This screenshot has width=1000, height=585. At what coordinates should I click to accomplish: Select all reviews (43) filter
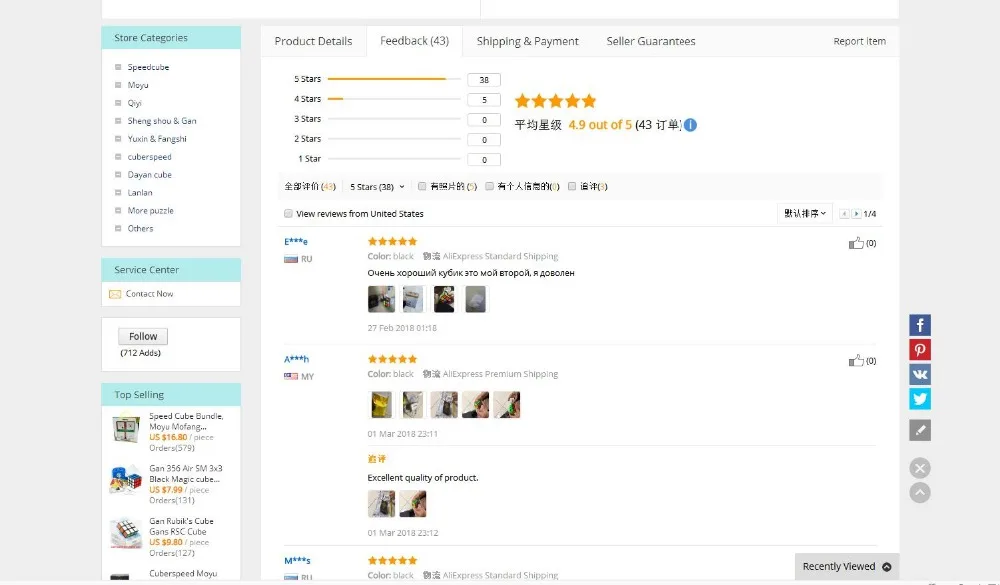[310, 186]
